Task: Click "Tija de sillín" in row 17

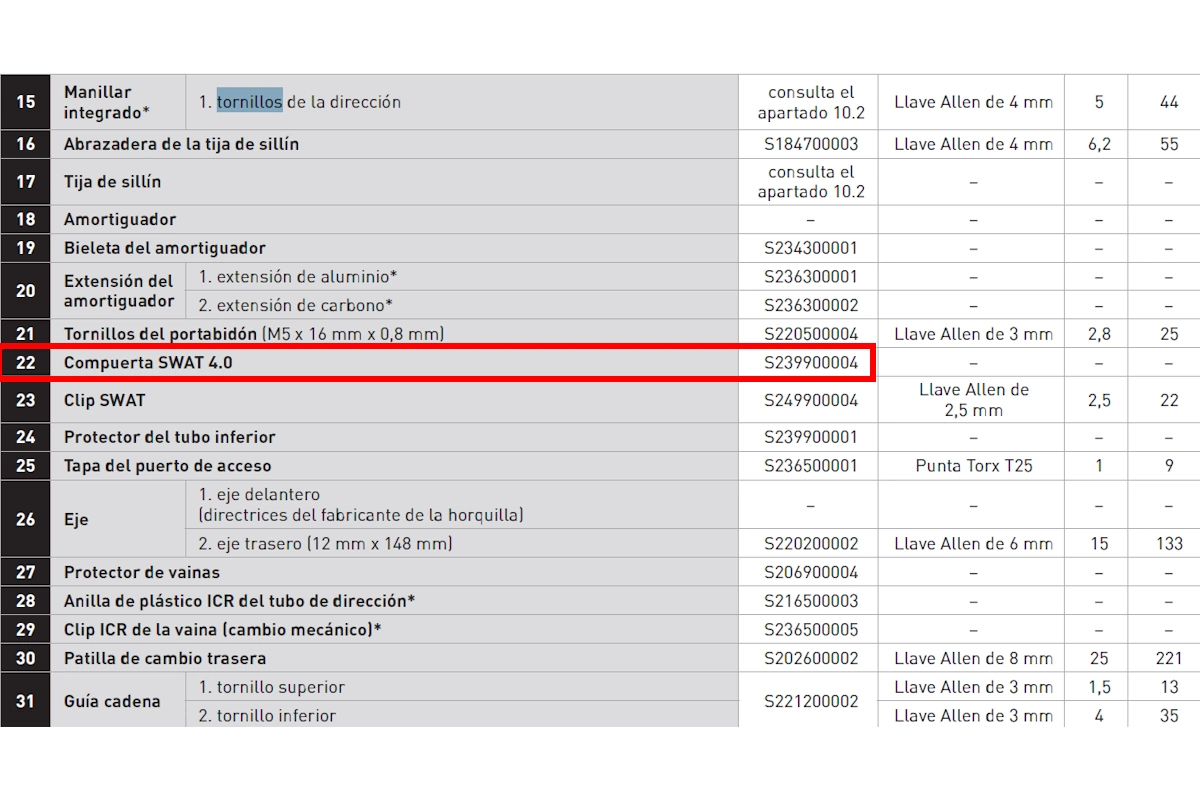Action: [112, 182]
